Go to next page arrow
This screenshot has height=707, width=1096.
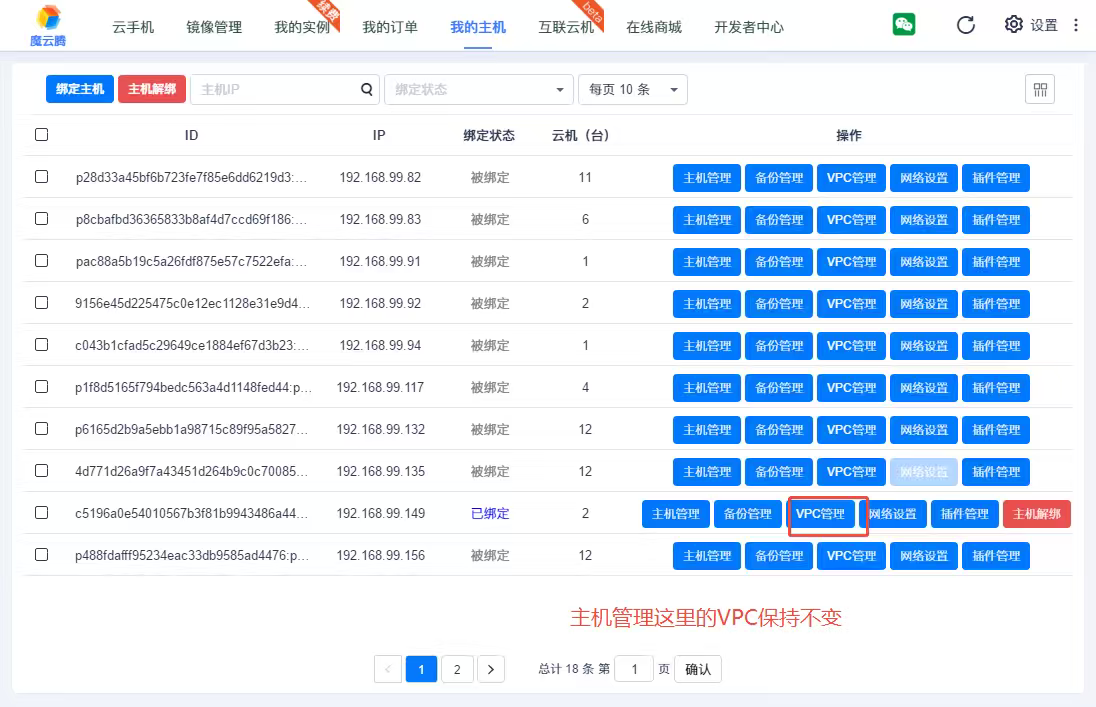490,669
